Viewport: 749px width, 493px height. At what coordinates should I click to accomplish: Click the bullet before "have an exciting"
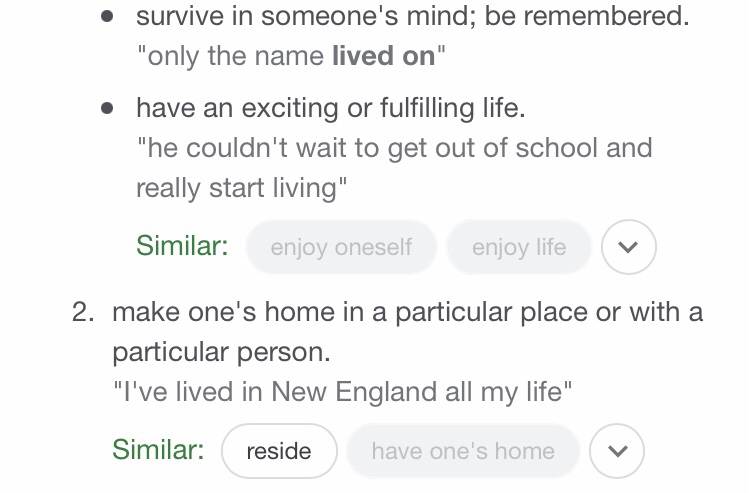107,107
